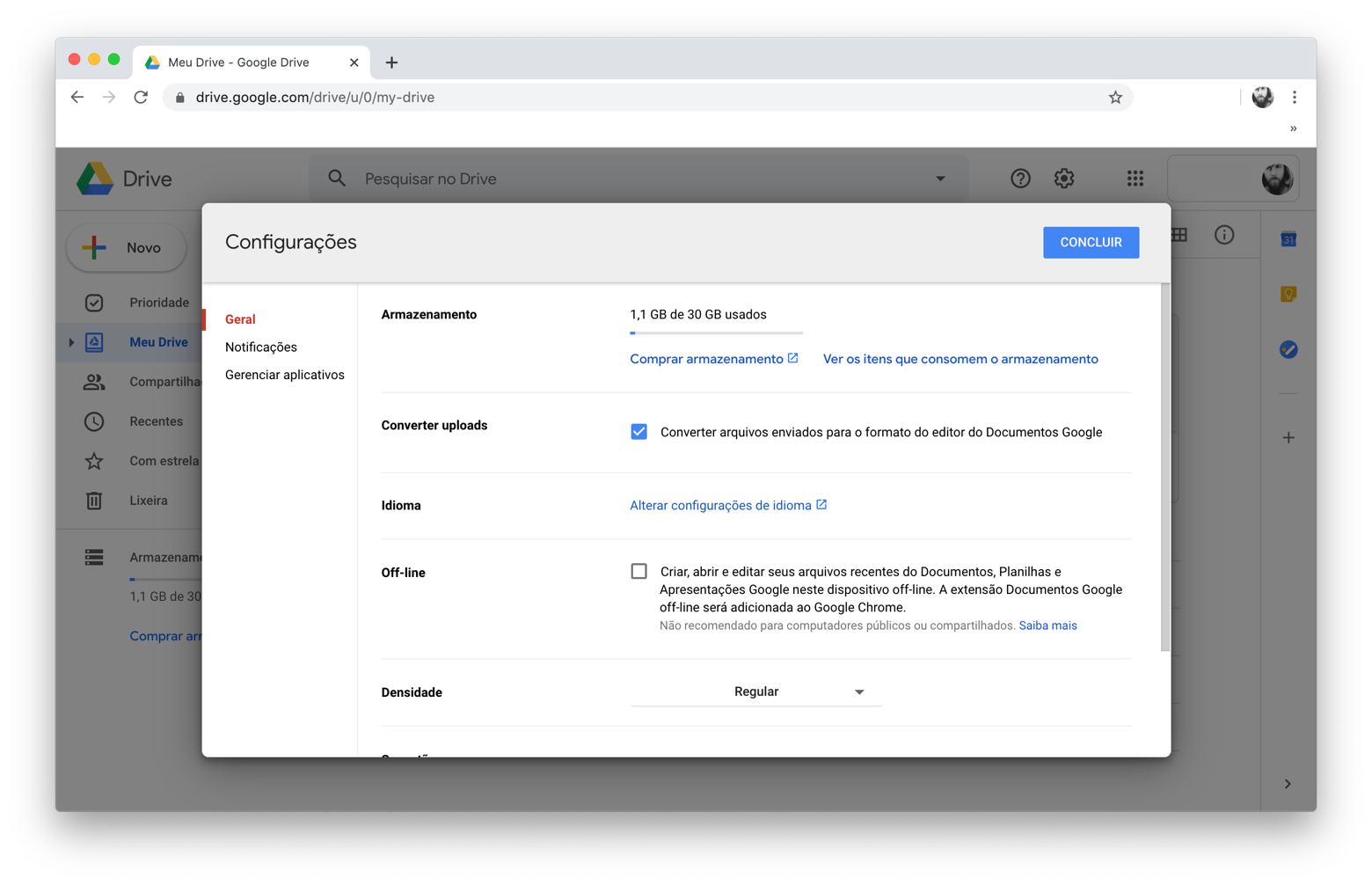This screenshot has height=885, width=1372.
Task: Open the Help question mark icon
Action: pyautogui.click(x=1020, y=179)
